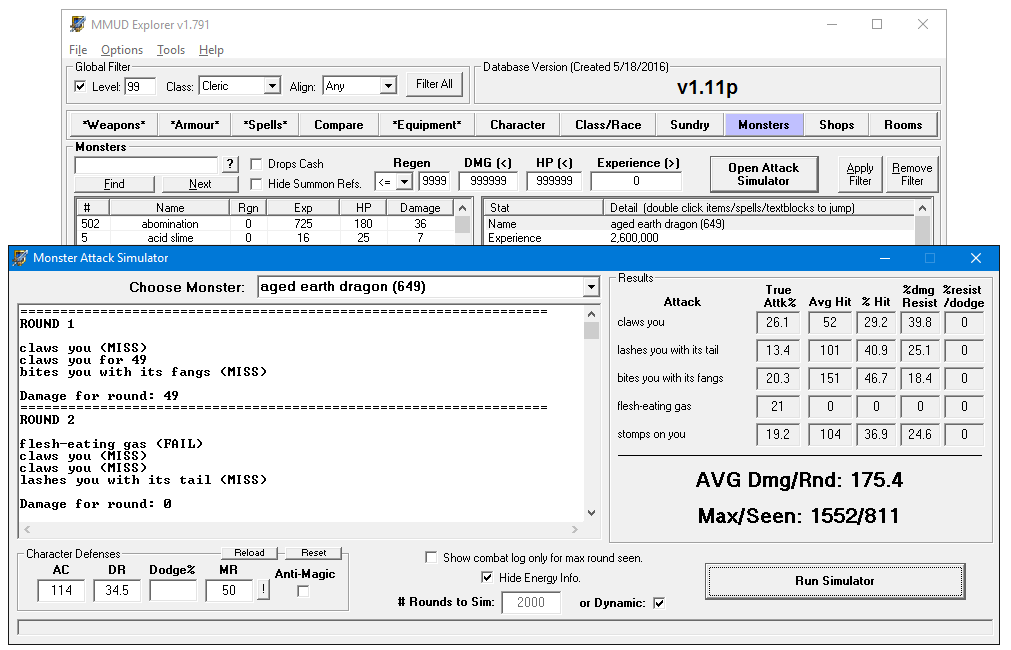Enable the Drops Cash checkbox

tap(257, 164)
